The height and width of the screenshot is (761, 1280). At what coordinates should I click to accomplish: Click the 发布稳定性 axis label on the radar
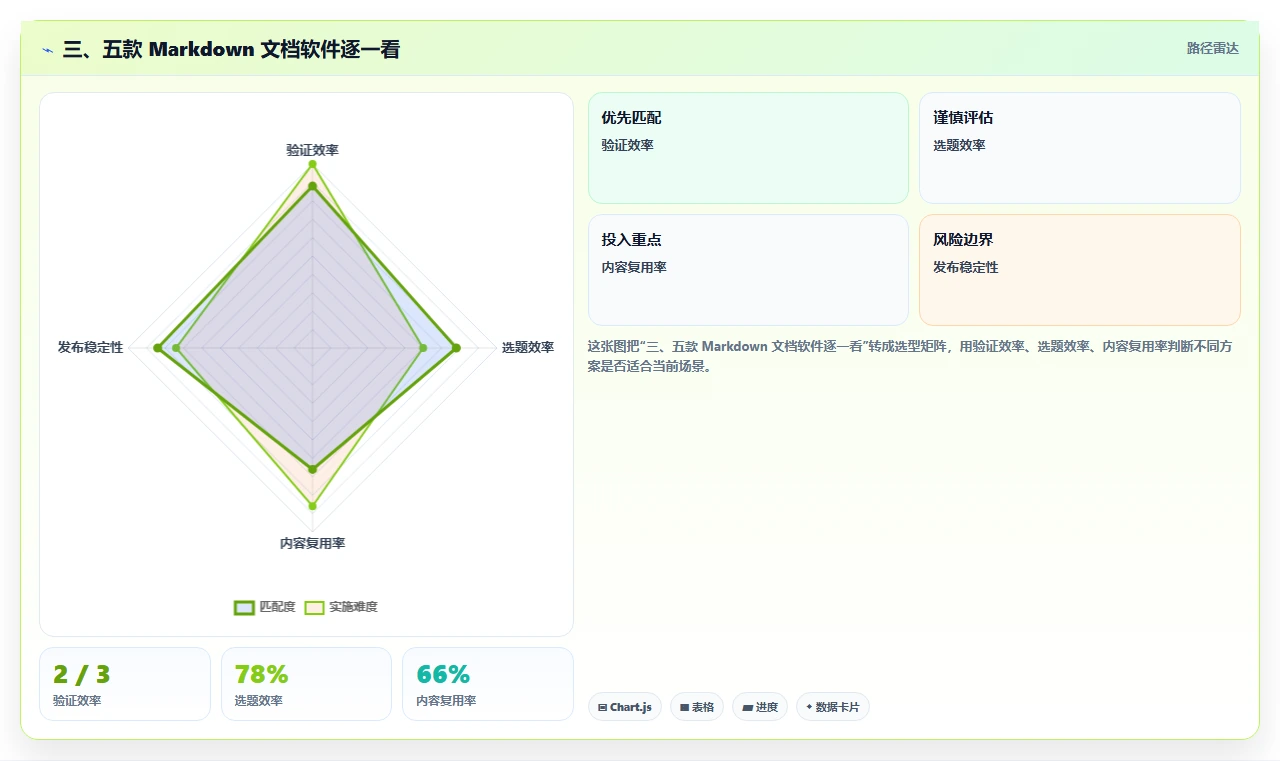[90, 348]
